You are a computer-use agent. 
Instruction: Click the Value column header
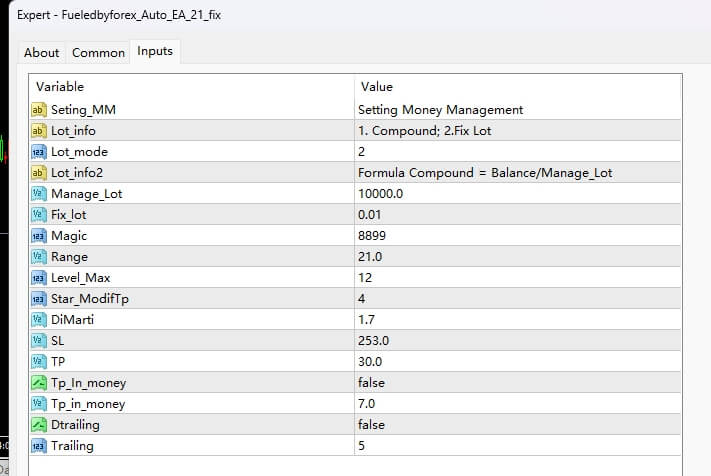(x=376, y=87)
